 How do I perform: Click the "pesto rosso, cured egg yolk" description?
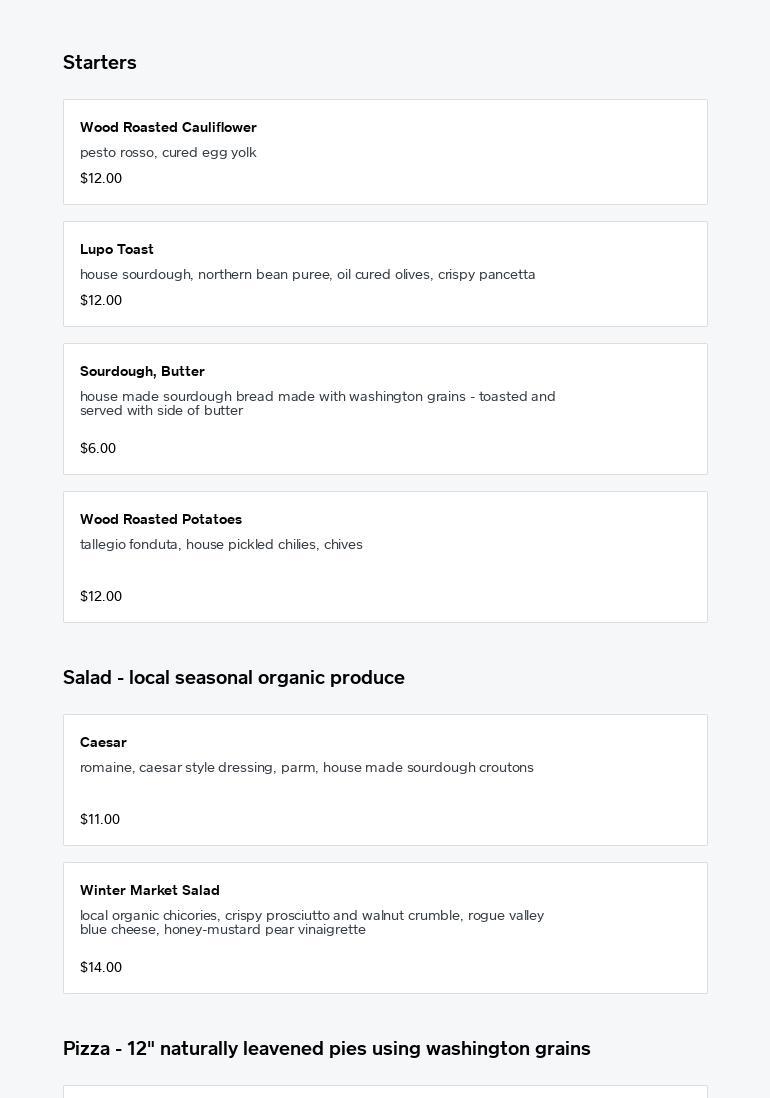point(168,152)
